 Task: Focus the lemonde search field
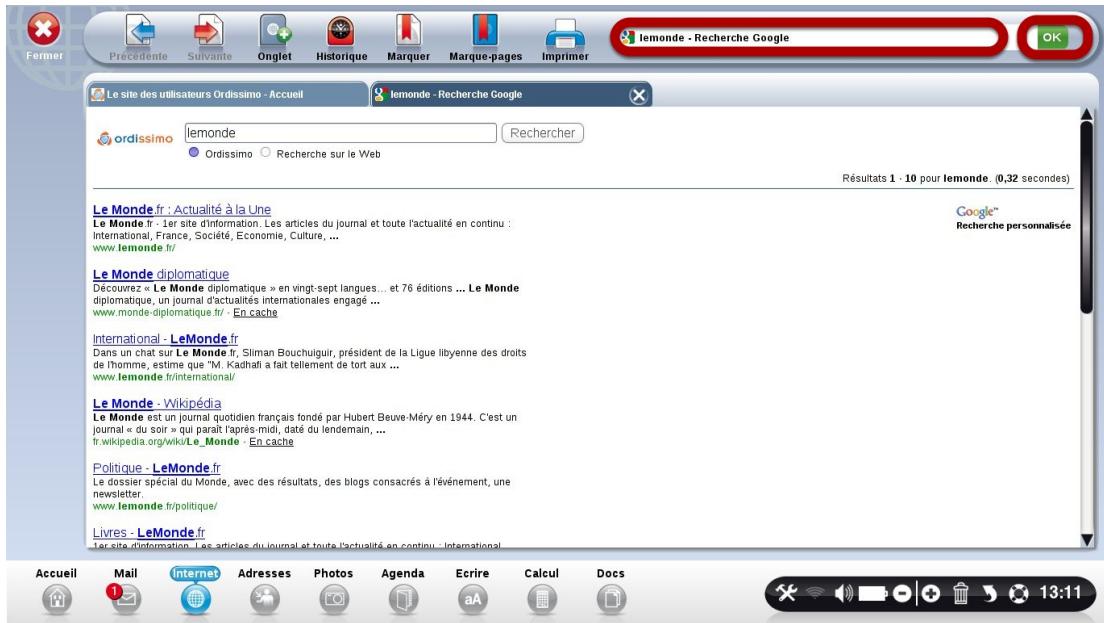coord(340,133)
